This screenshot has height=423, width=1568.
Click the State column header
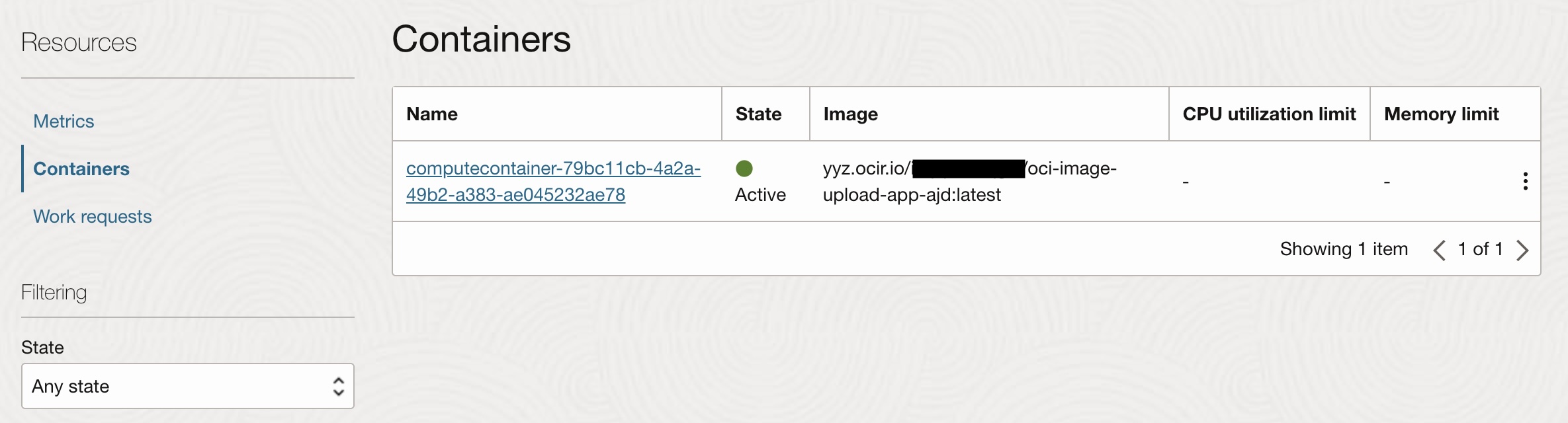[758, 114]
